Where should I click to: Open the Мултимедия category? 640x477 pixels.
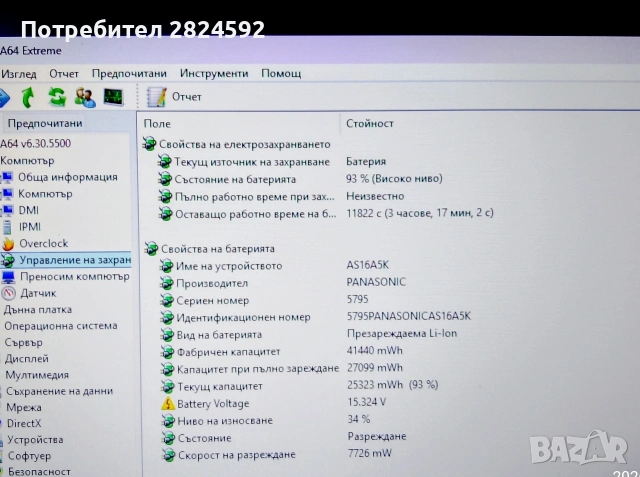(x=37, y=375)
